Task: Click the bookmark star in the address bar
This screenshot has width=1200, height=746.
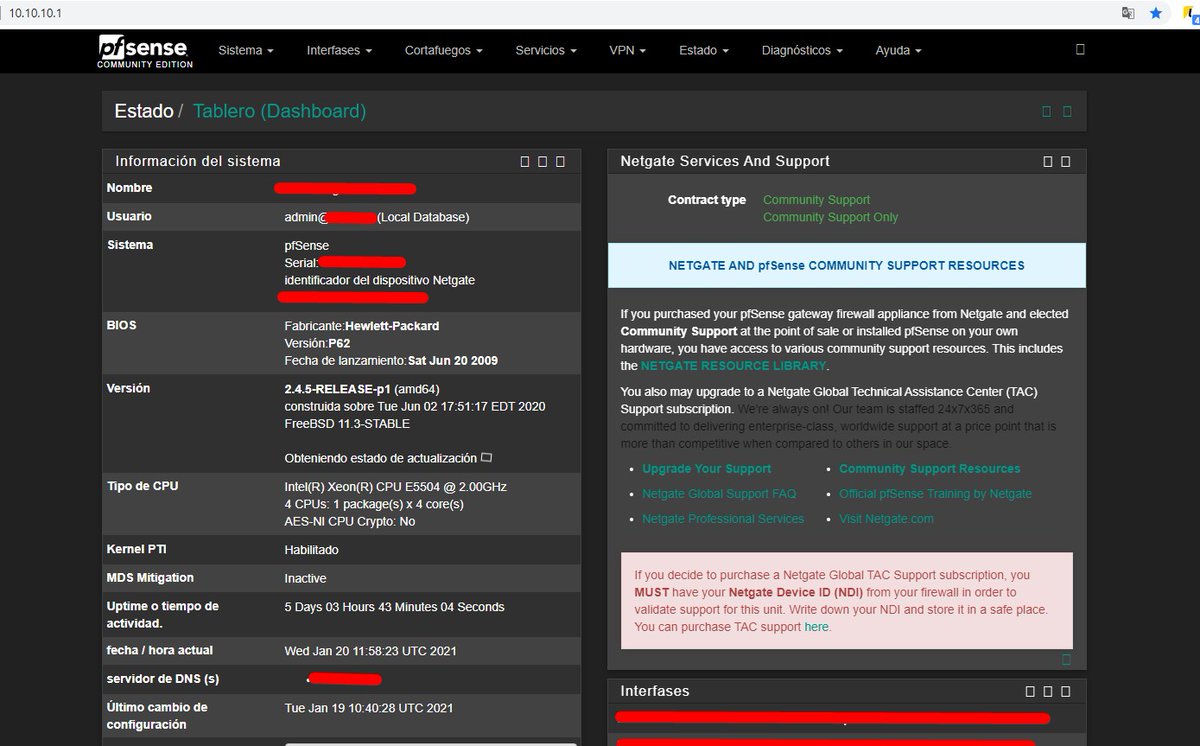Action: [x=1156, y=13]
